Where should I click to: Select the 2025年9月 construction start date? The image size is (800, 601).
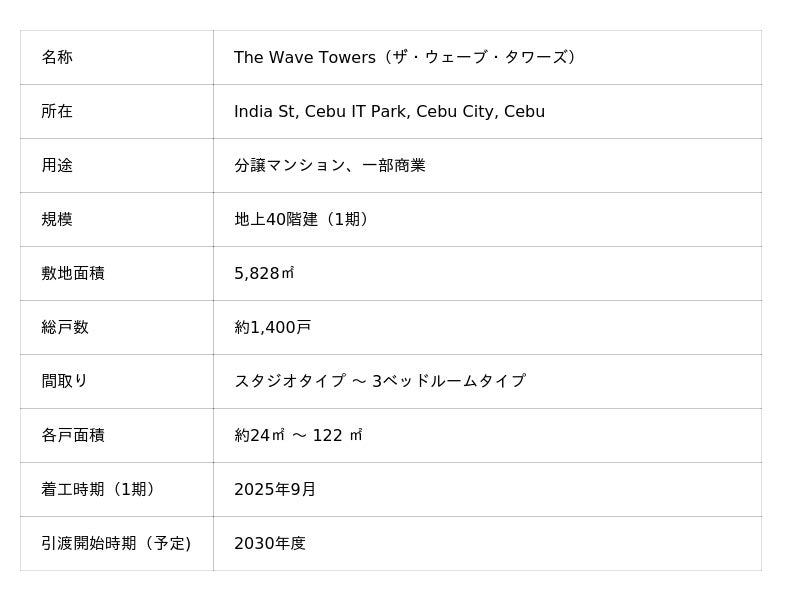[x=275, y=490]
